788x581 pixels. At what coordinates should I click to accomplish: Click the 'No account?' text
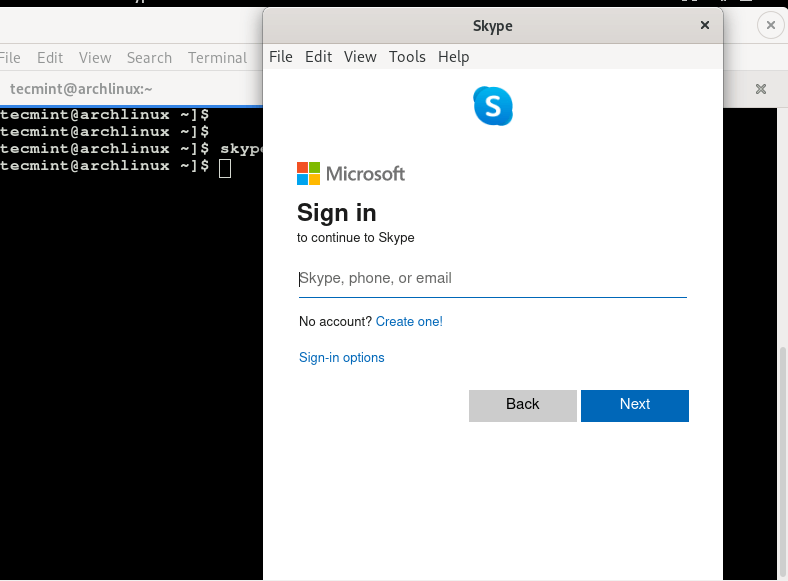335,322
